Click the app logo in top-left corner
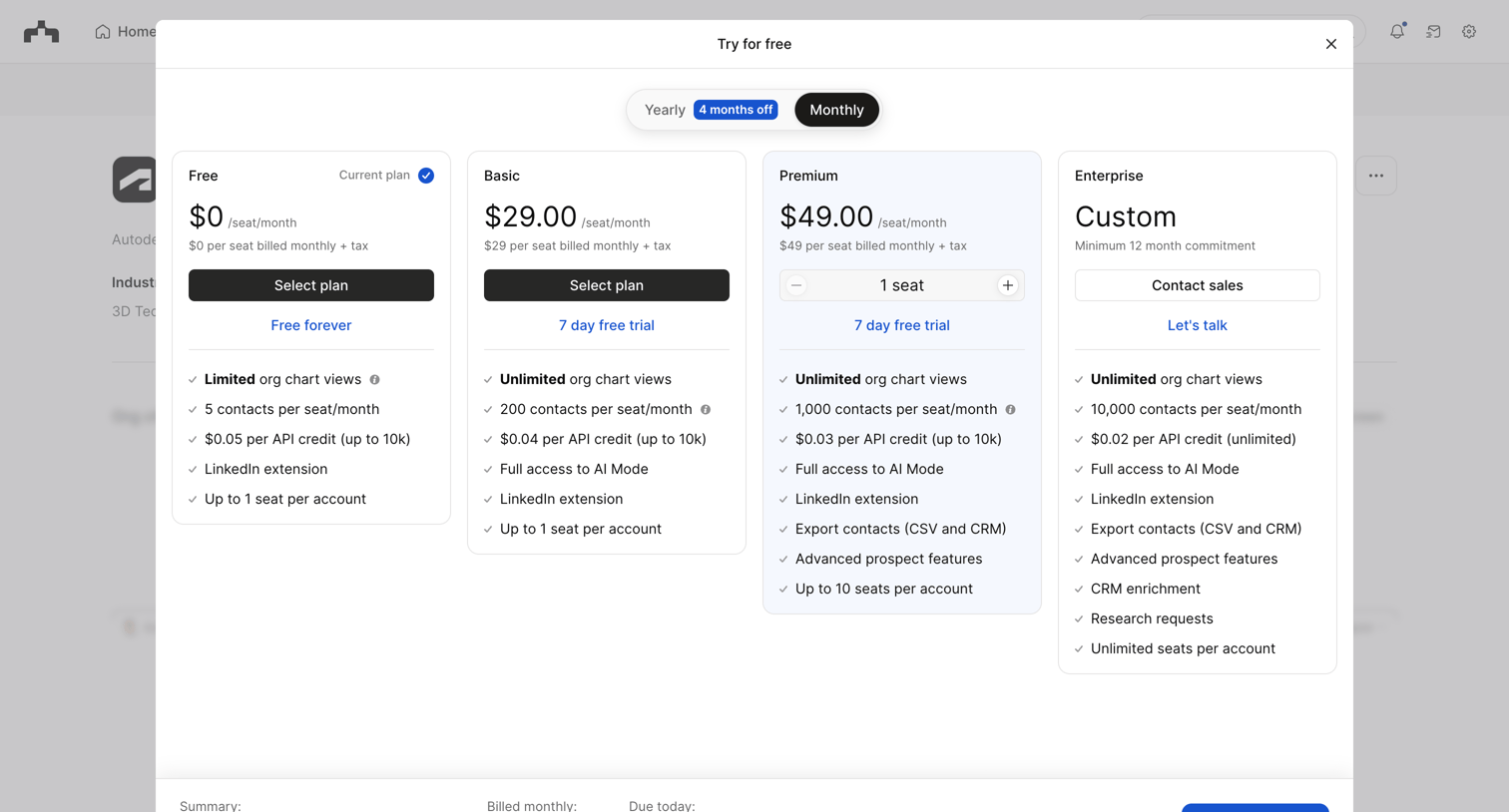 41,32
